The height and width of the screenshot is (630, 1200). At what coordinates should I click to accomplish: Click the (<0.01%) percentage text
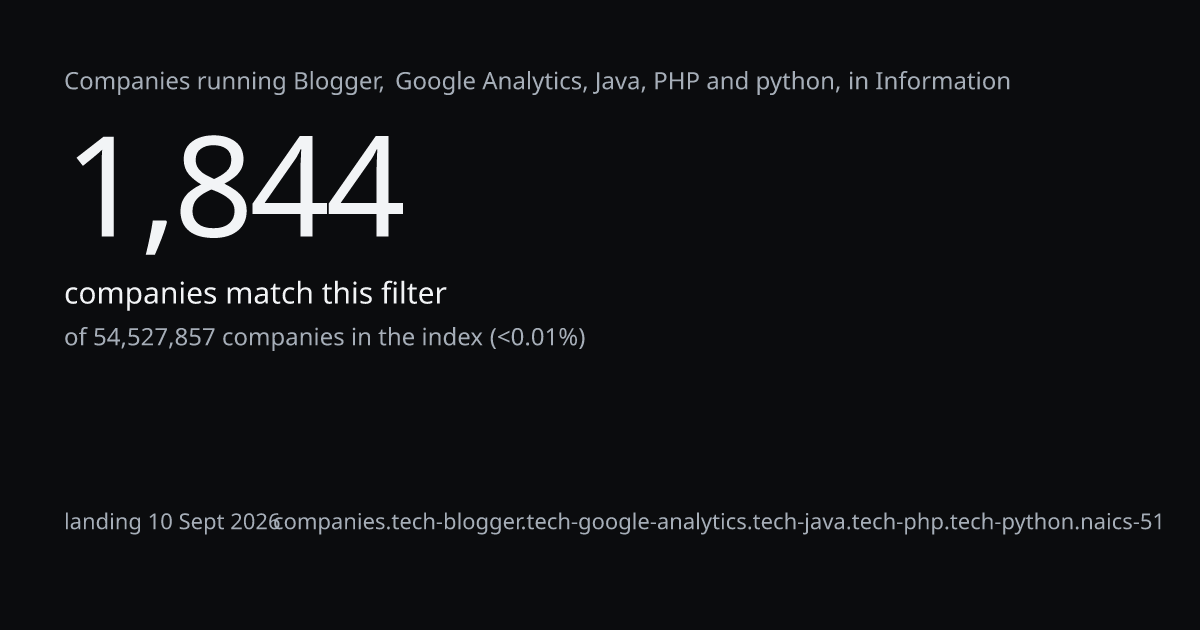coord(537,338)
